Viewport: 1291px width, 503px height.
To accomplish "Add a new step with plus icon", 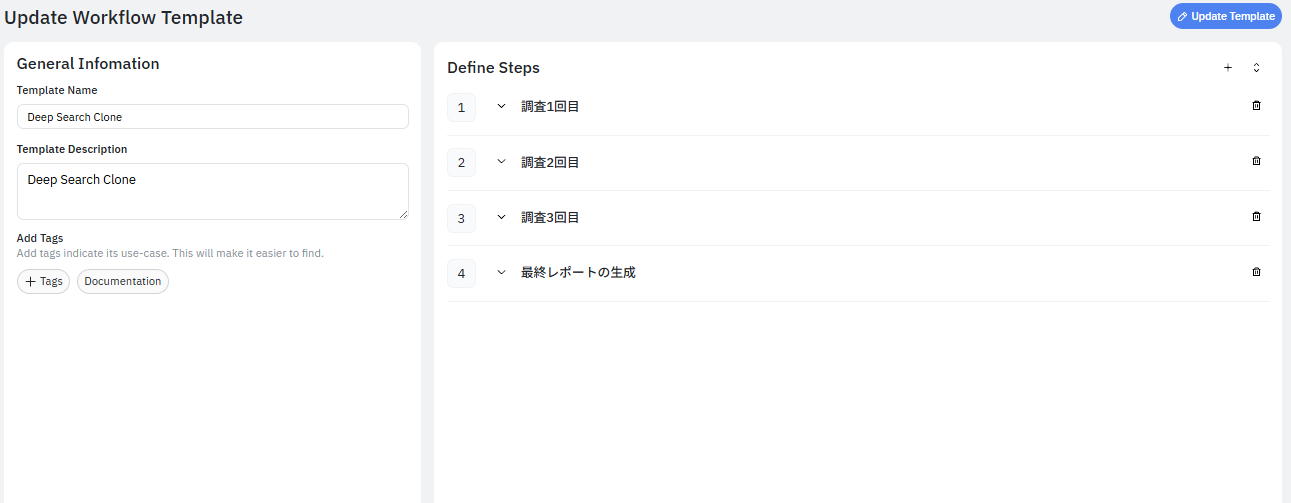I will pos(1228,68).
